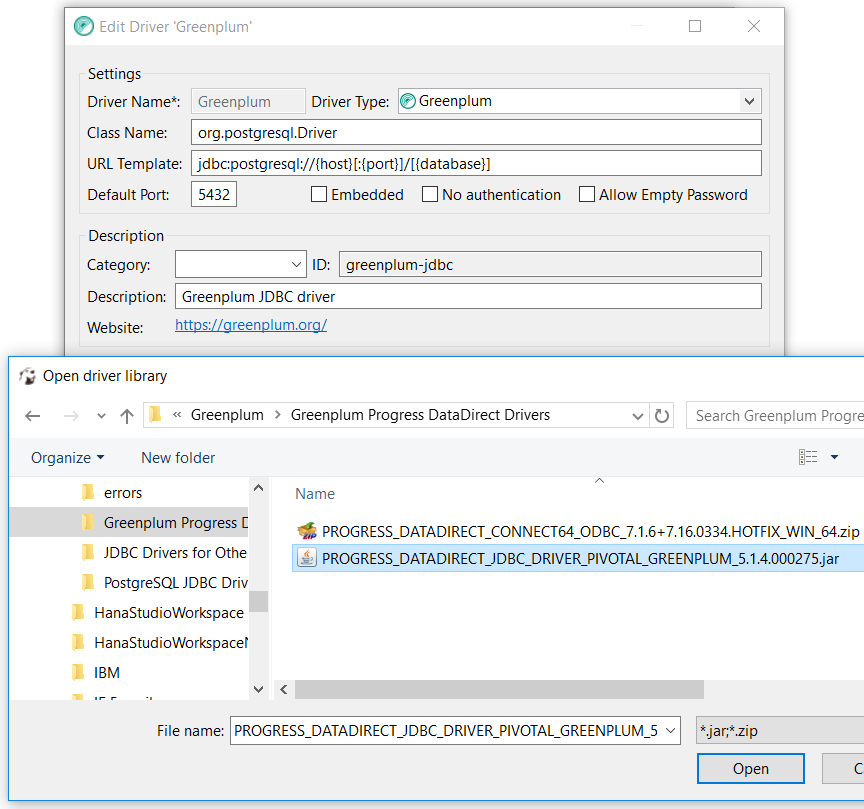This screenshot has height=809, width=864.
Task: Select JDBC Drivers for Other folder
Action: point(175,553)
